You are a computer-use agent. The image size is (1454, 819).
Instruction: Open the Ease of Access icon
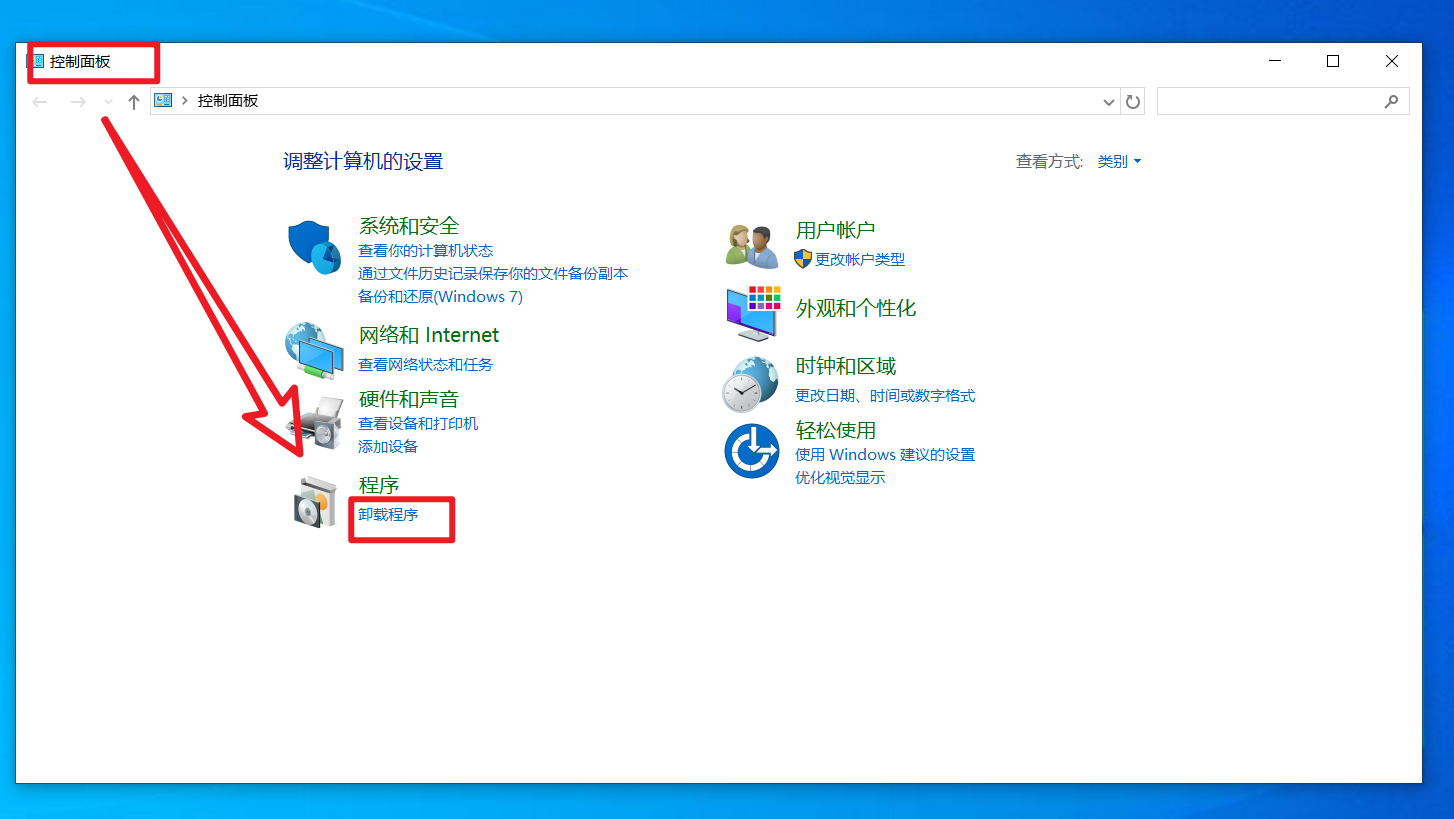tap(751, 451)
